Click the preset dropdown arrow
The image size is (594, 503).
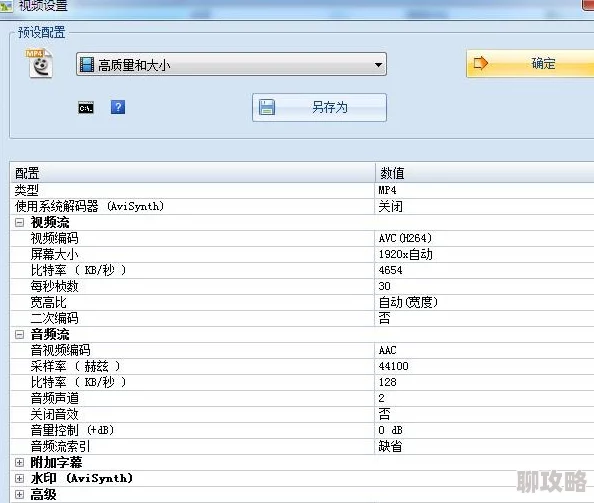coord(378,65)
